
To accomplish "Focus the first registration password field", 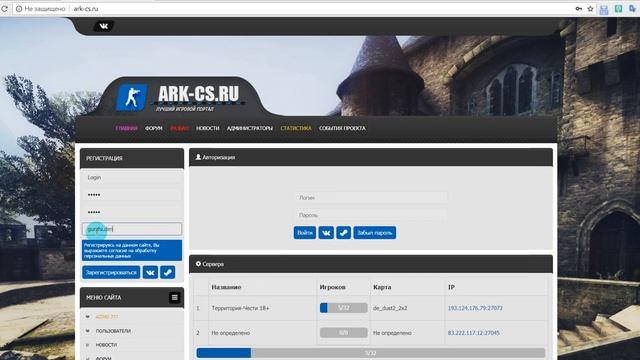I will pos(132,195).
